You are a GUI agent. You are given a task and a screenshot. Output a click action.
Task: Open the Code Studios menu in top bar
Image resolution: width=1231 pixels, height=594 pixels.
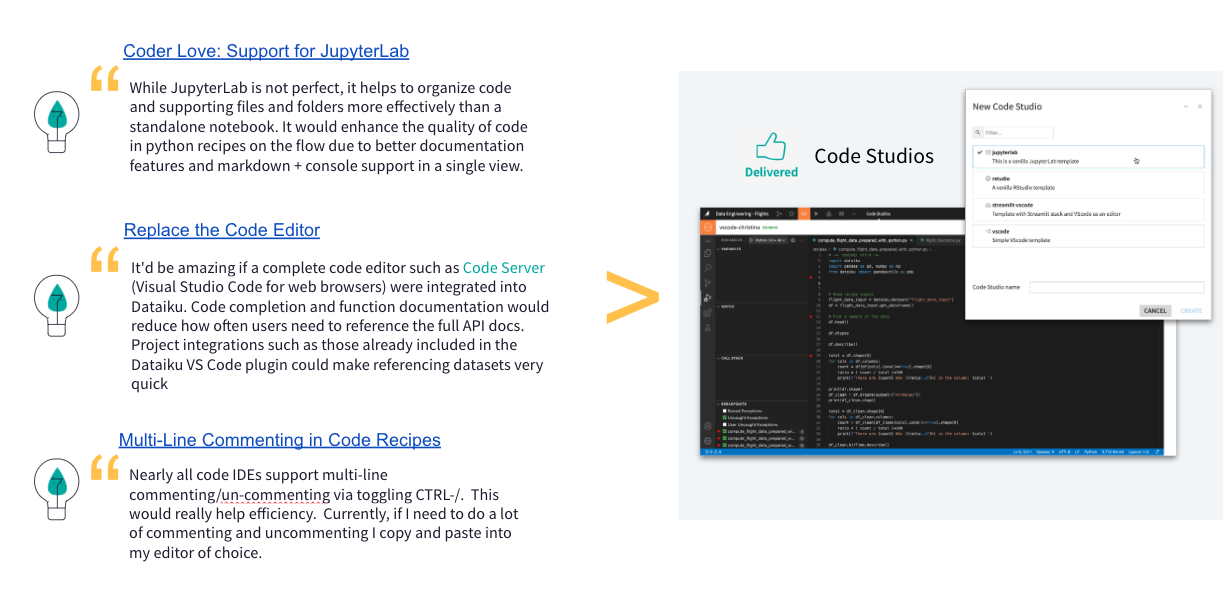pos(878,214)
